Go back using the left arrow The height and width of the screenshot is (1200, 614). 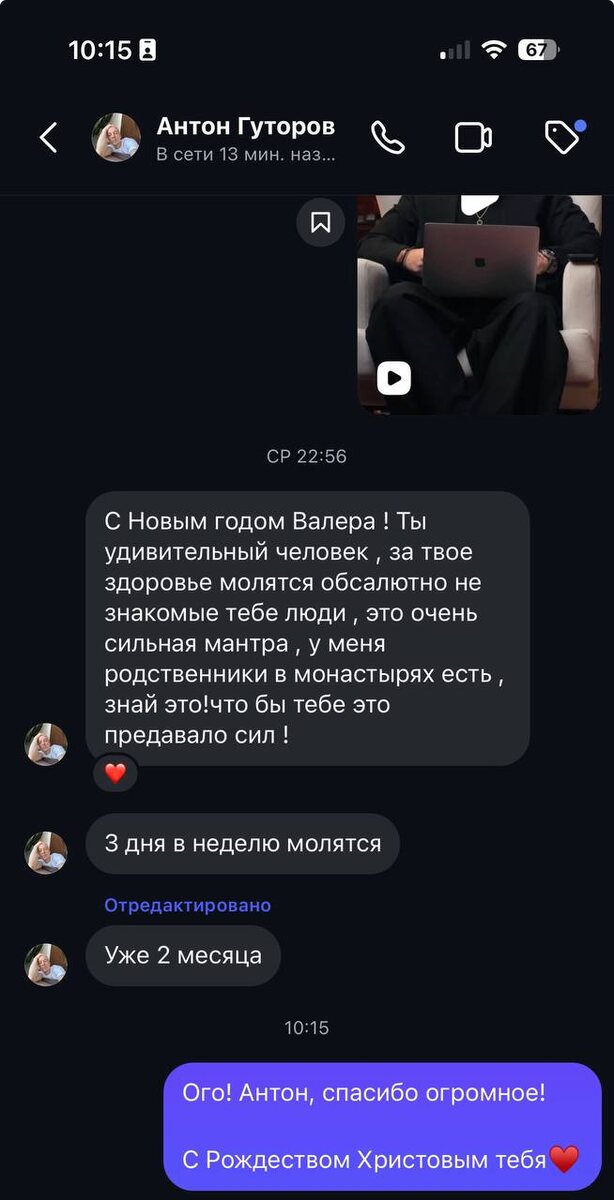48,138
